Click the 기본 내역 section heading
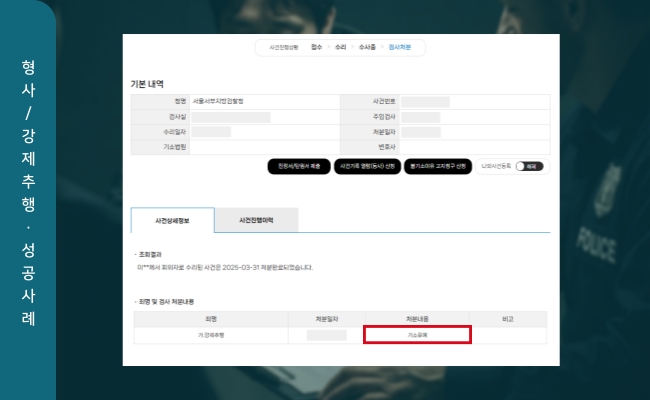Image resolution: width=650 pixels, height=400 pixels. 147,83
